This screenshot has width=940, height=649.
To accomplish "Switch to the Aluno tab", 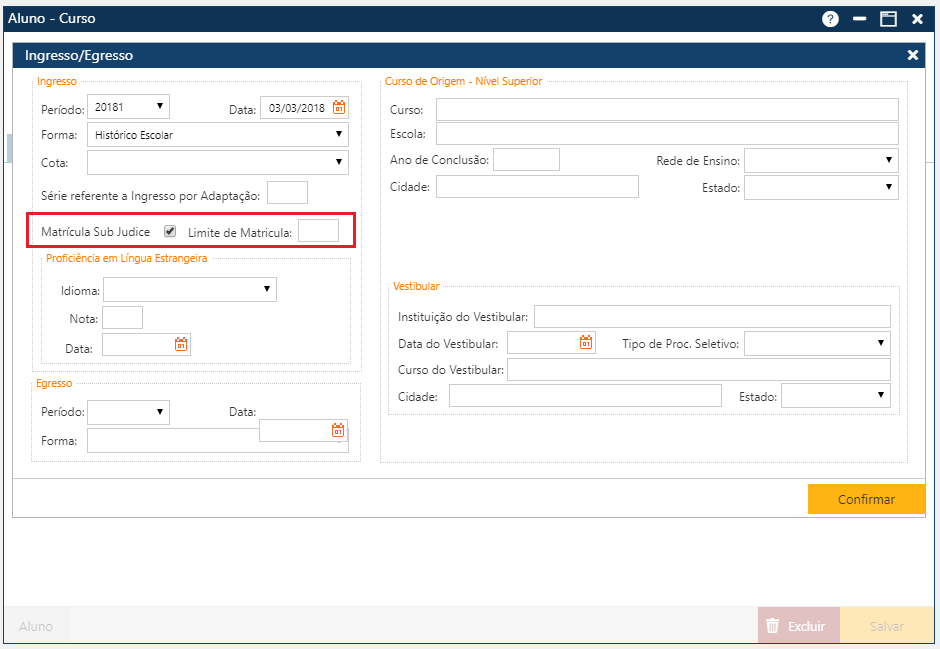I will pyautogui.click(x=36, y=627).
